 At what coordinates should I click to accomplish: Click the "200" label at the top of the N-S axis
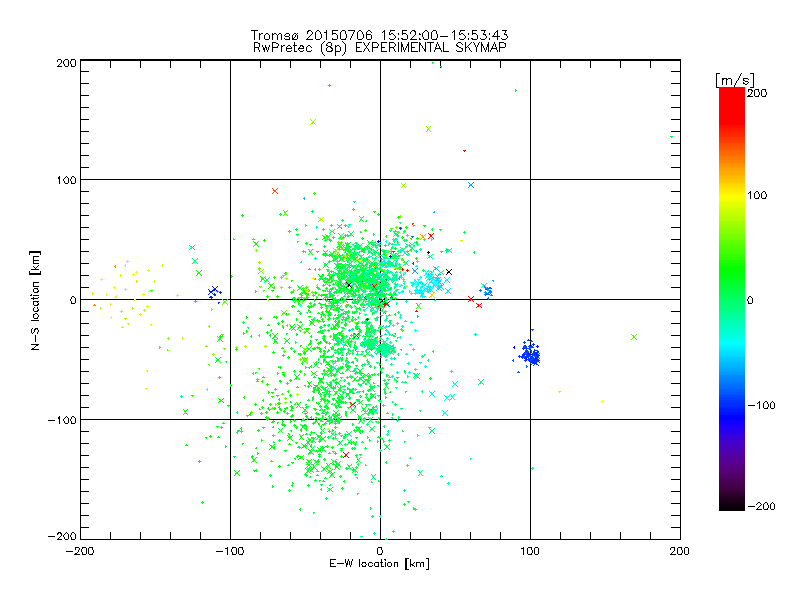coord(66,63)
